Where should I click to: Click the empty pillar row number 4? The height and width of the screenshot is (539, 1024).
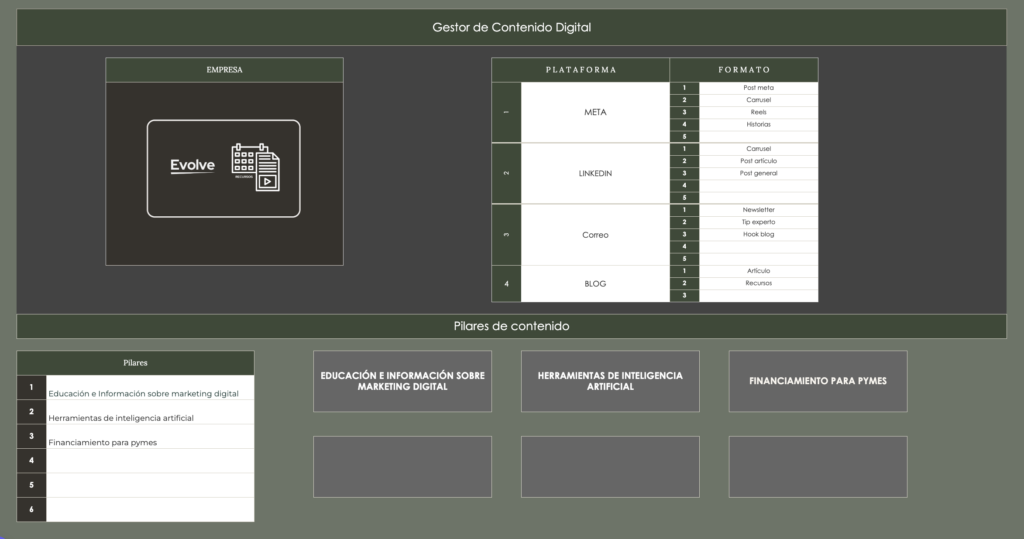pyautogui.click(x=150, y=460)
